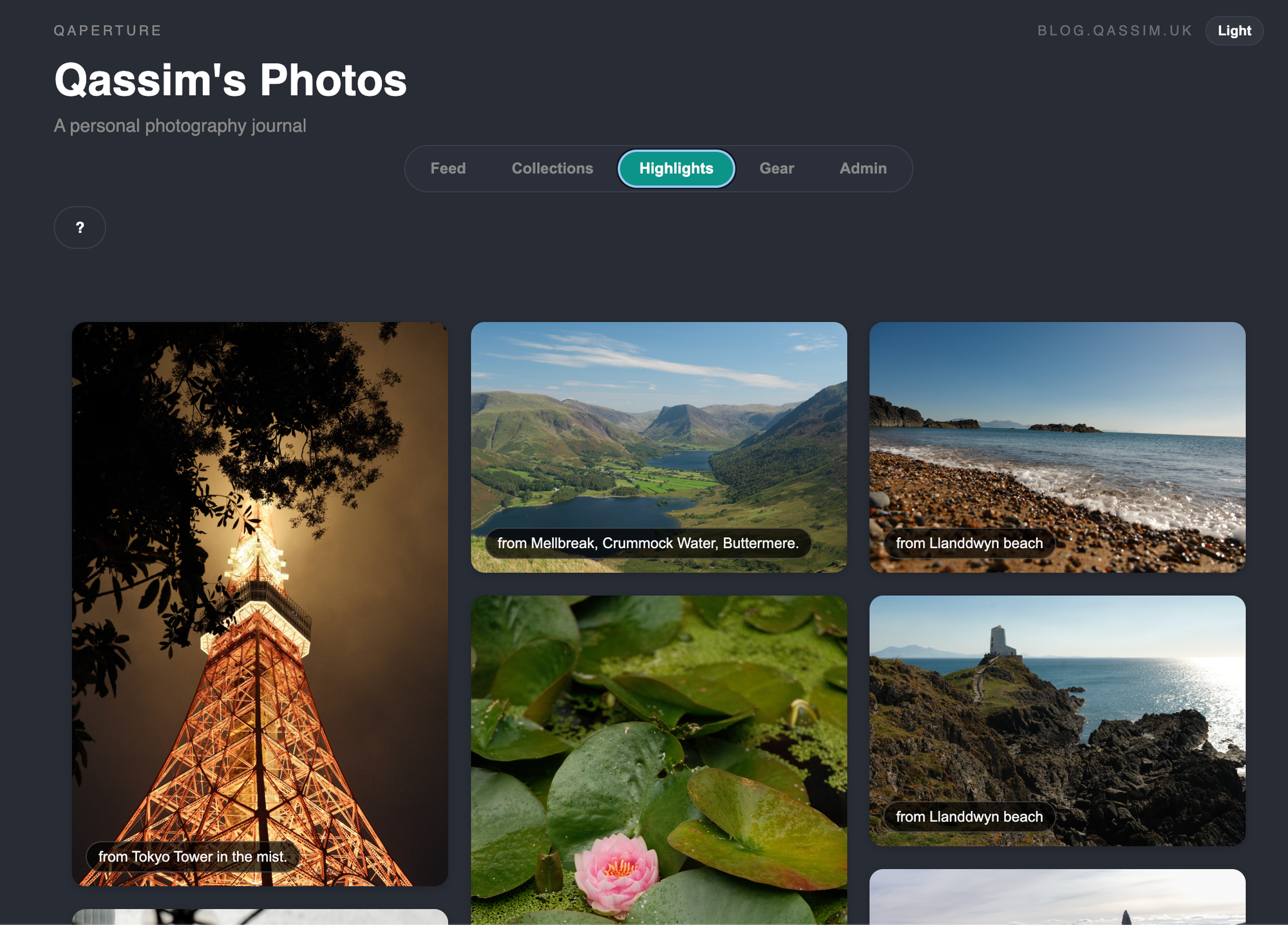The width and height of the screenshot is (1288, 925).
Task: Click the Mellbreak, Crummock Water caption
Action: [x=647, y=544]
